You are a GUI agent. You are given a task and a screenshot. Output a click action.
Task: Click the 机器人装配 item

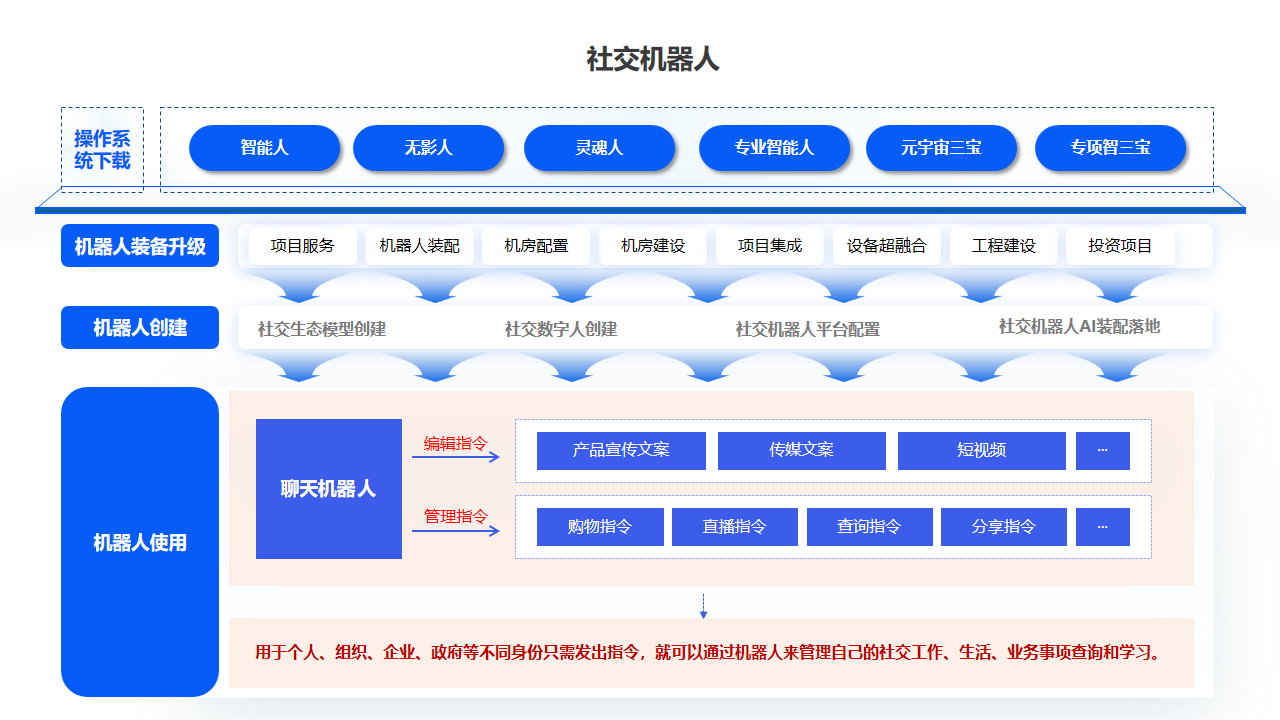[x=420, y=246]
